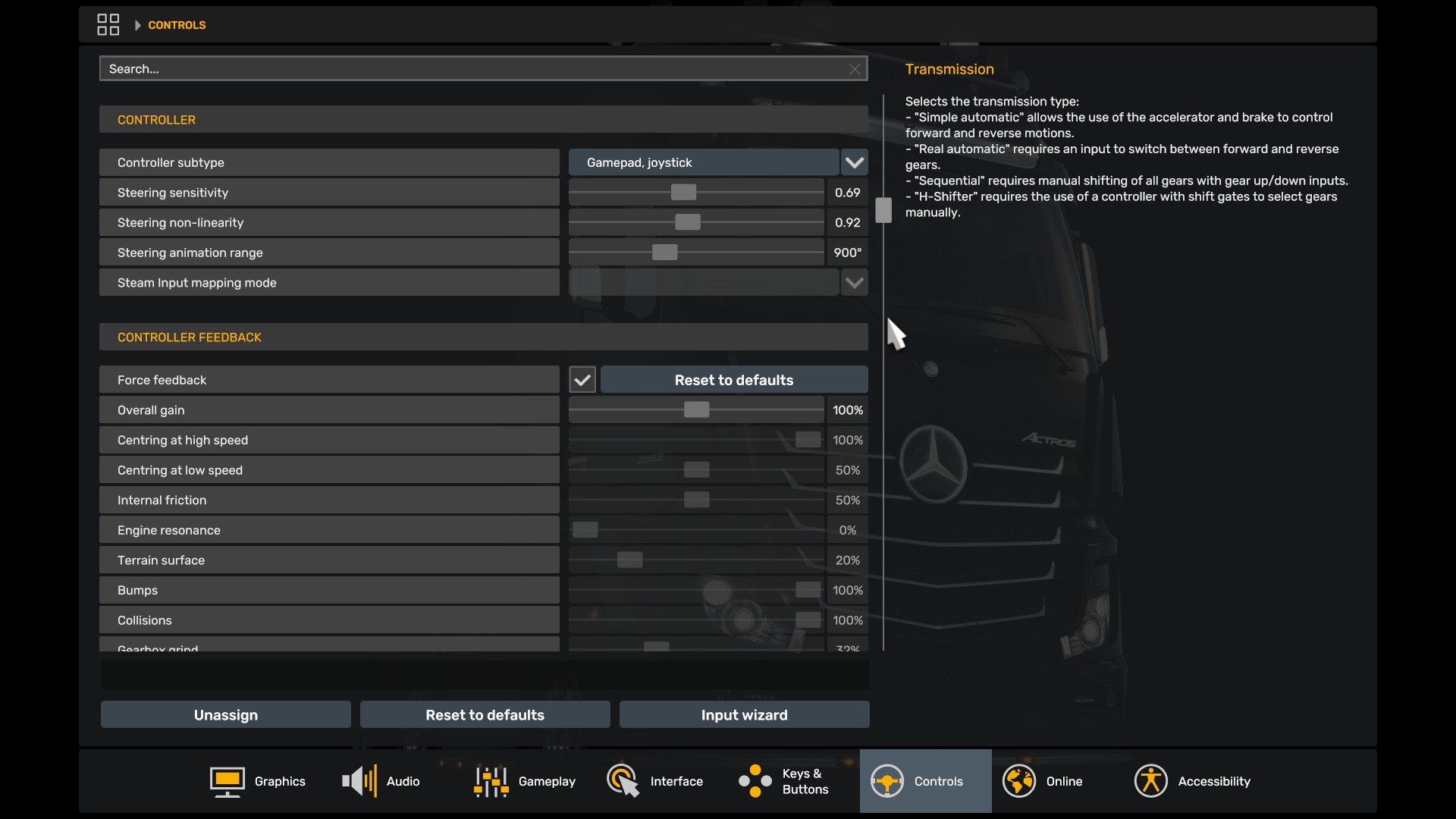
Task: Select the Online globe icon
Action: point(1018,781)
